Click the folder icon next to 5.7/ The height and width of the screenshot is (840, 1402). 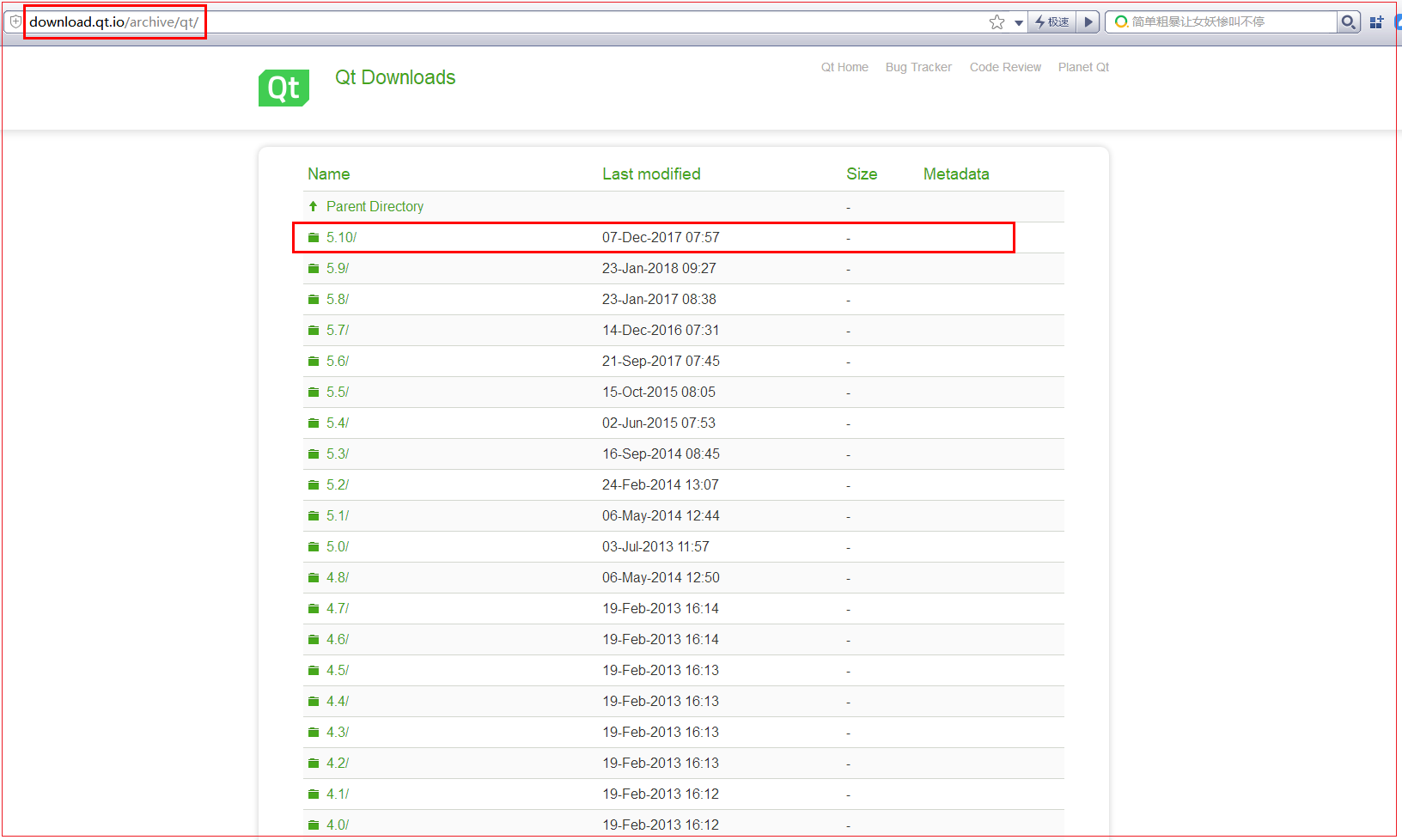(x=314, y=331)
